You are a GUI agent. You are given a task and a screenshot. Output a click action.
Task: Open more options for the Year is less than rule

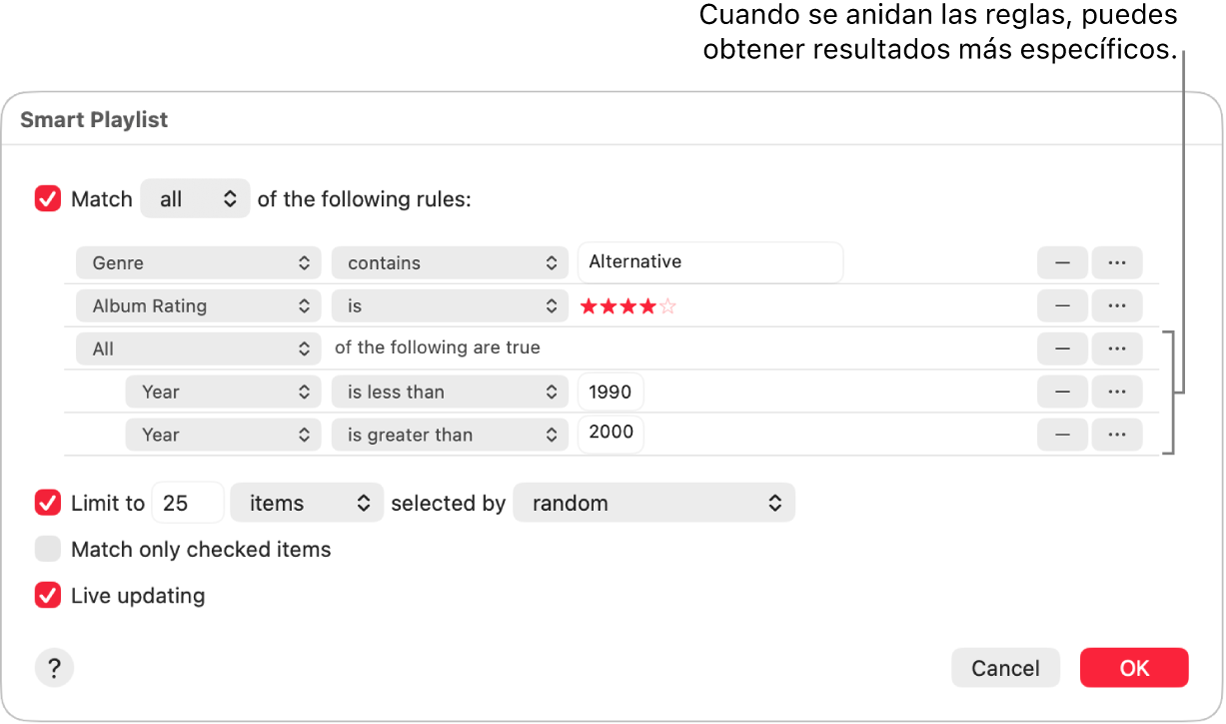click(1117, 391)
